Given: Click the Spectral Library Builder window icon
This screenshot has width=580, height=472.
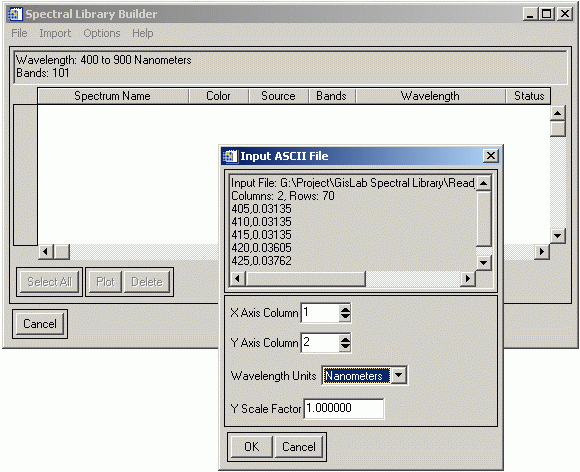Looking at the screenshot, I should (15, 14).
